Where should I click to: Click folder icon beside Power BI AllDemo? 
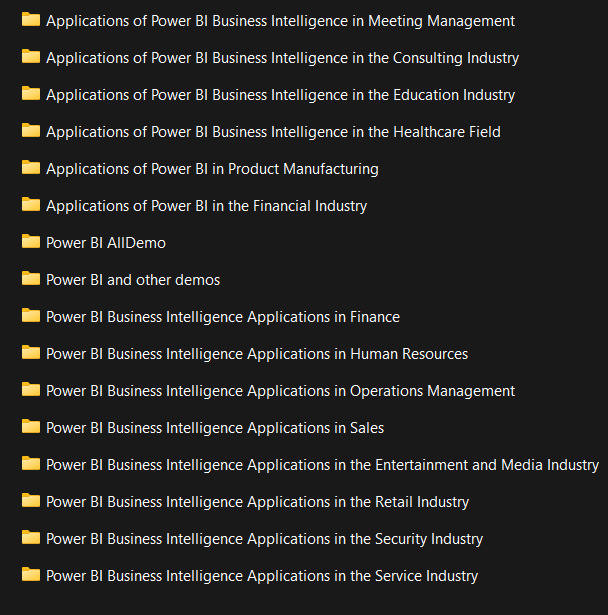31,242
